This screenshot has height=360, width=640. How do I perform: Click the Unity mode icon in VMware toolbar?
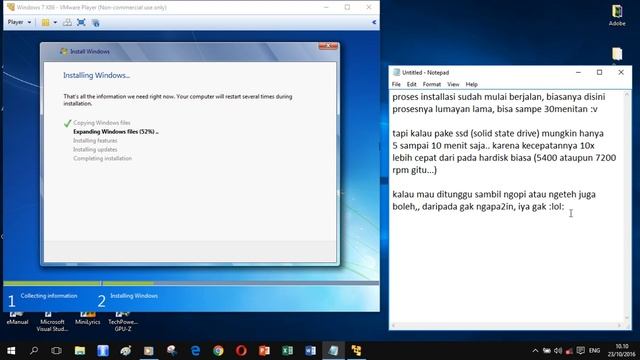point(96,23)
